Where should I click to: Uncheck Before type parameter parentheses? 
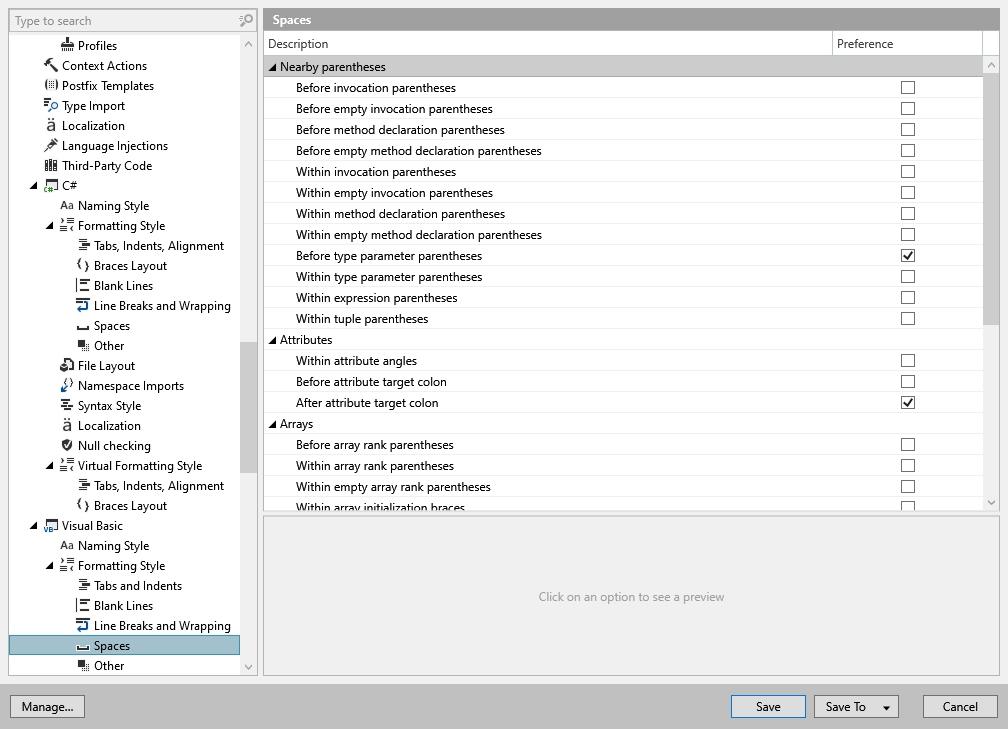tap(907, 255)
